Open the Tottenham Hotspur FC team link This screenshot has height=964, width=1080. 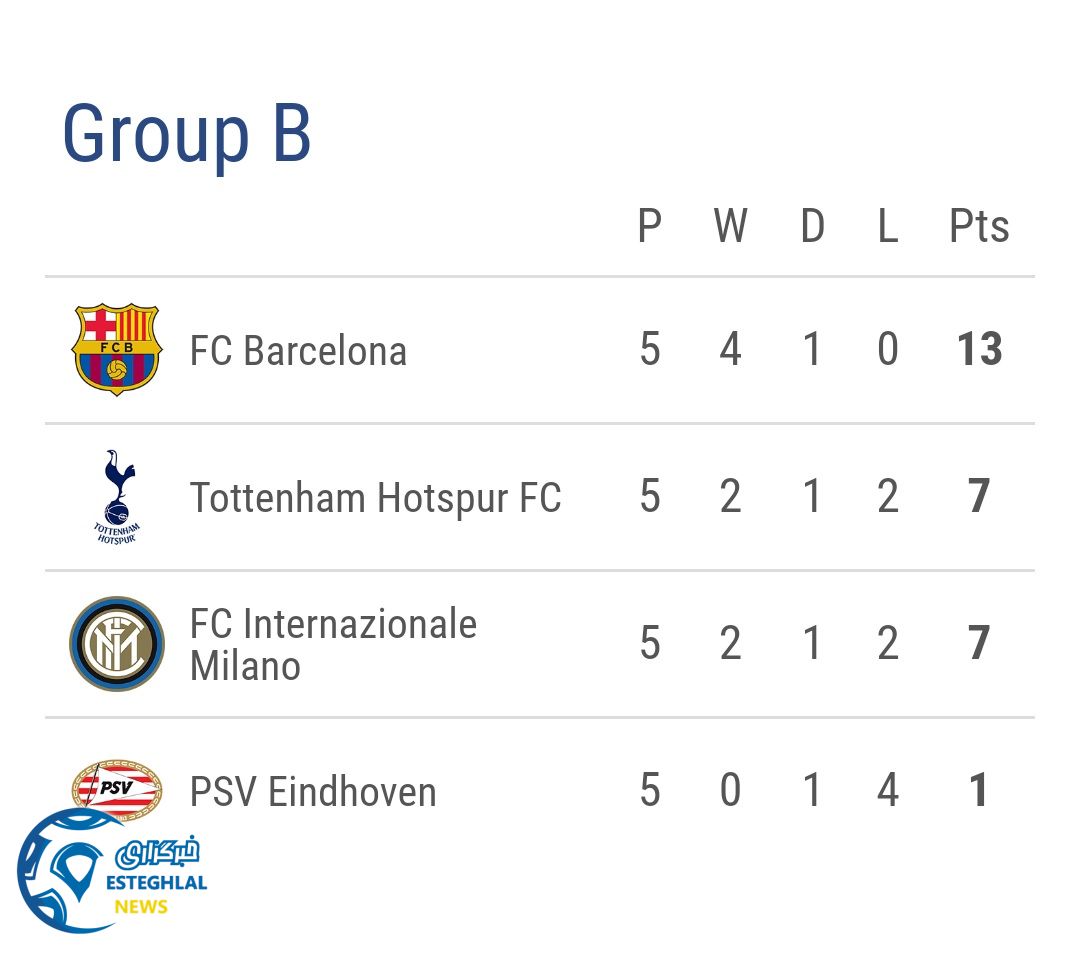pyautogui.click(x=375, y=497)
